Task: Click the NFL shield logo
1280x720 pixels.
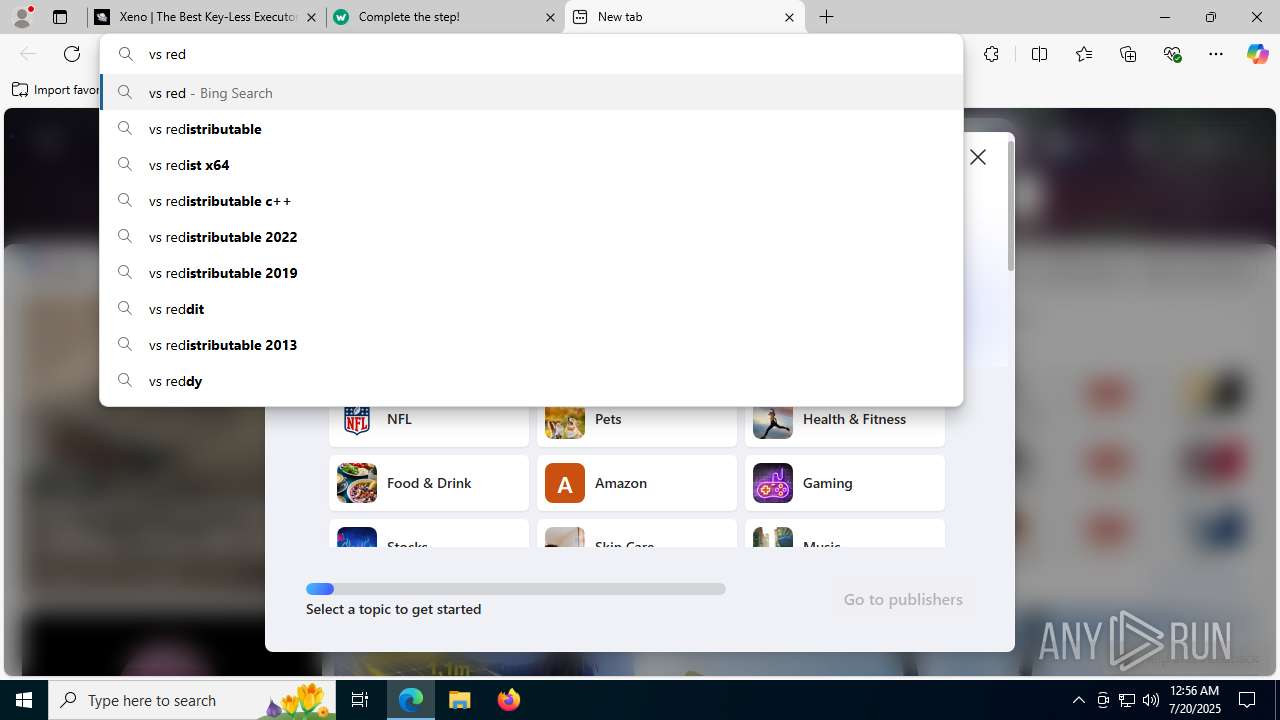Action: coord(357,421)
